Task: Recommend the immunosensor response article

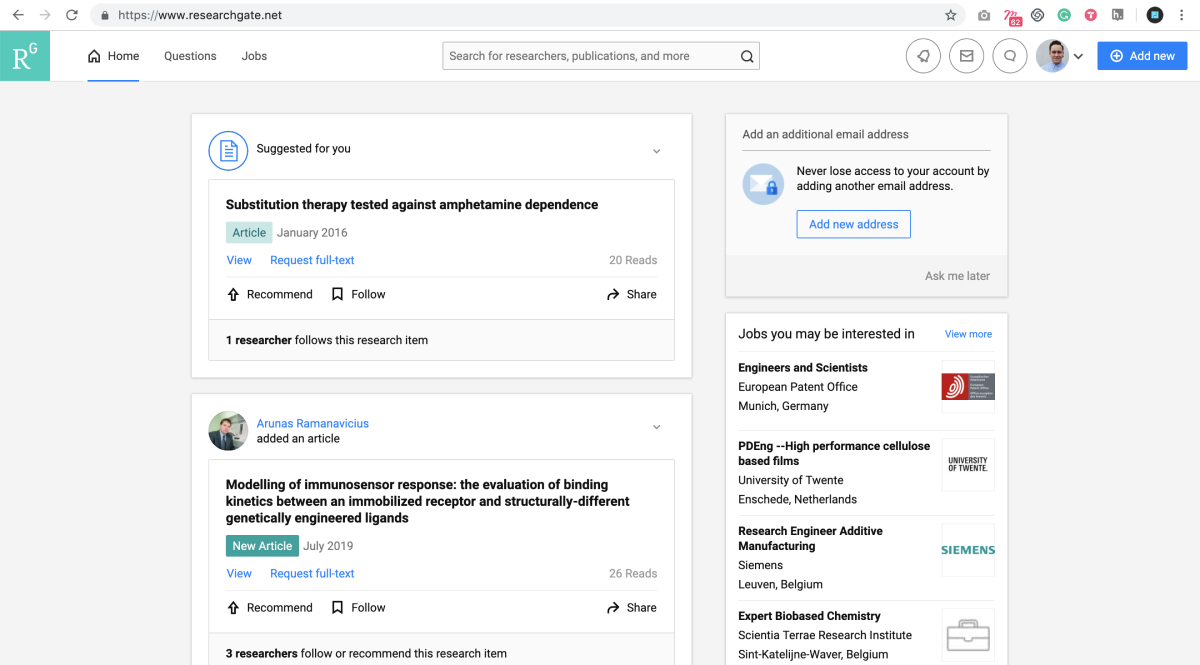Action: coord(269,607)
